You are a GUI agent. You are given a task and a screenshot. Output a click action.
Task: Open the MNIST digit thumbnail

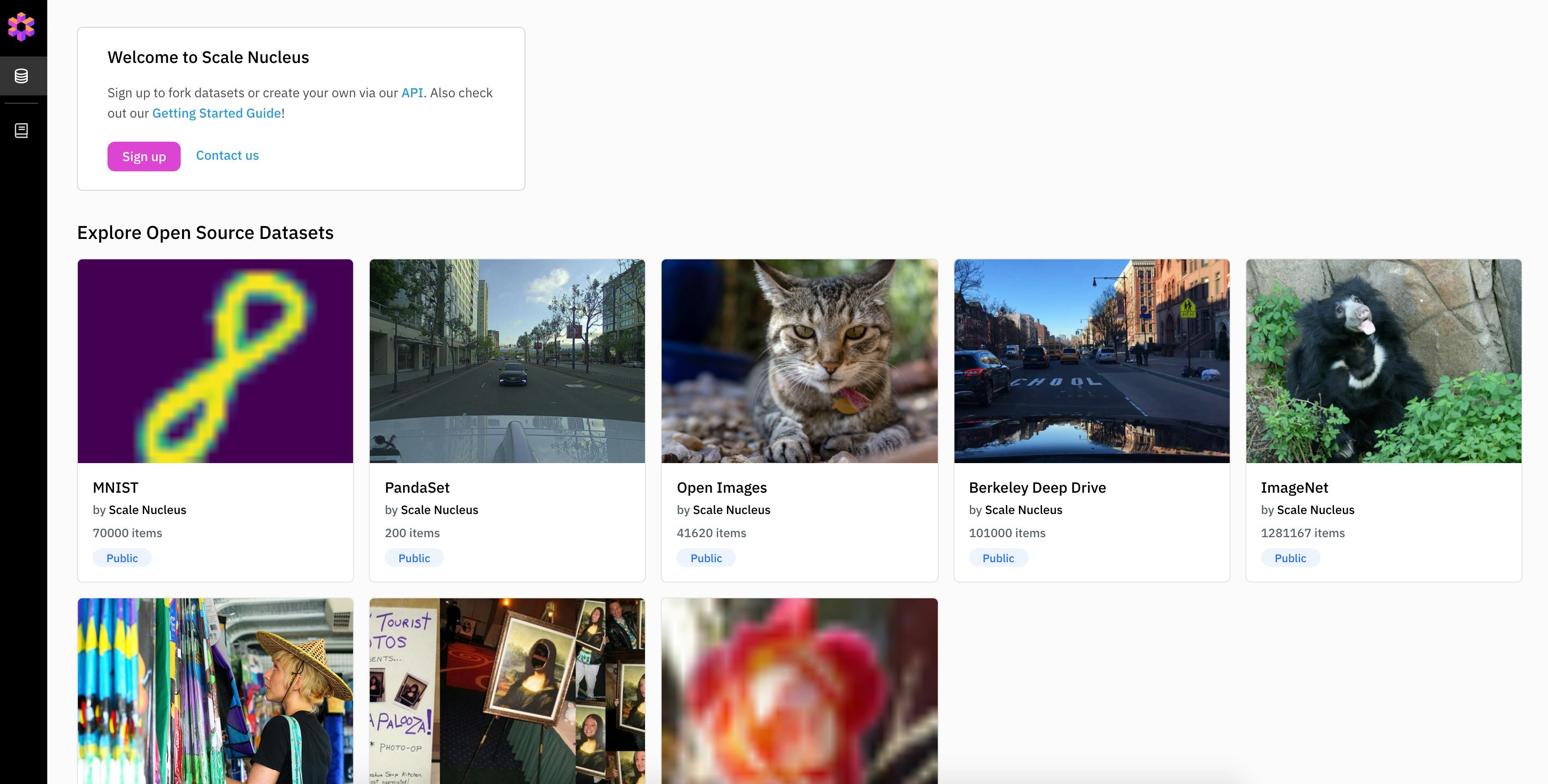(215, 361)
